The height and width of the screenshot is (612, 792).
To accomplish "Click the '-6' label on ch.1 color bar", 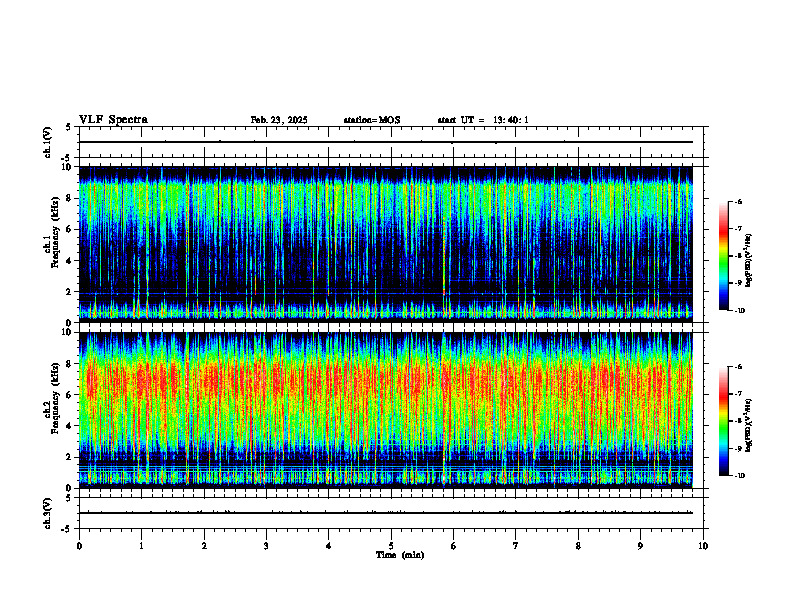I will [738, 202].
